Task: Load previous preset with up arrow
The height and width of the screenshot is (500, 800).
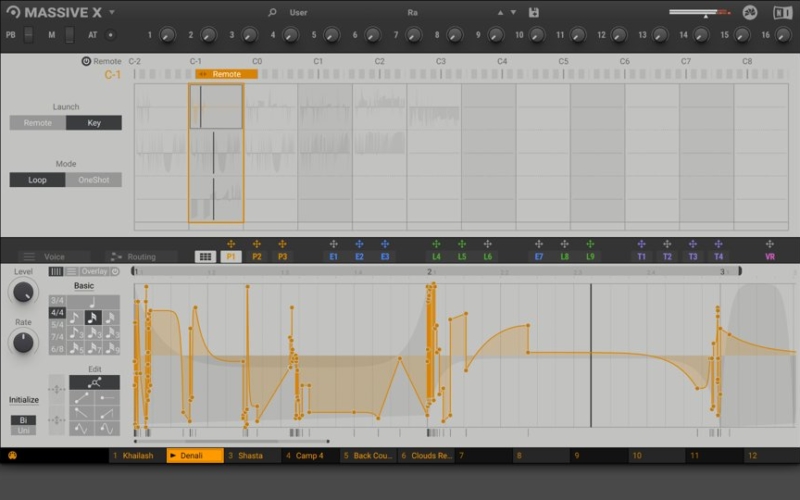Action: [x=500, y=12]
